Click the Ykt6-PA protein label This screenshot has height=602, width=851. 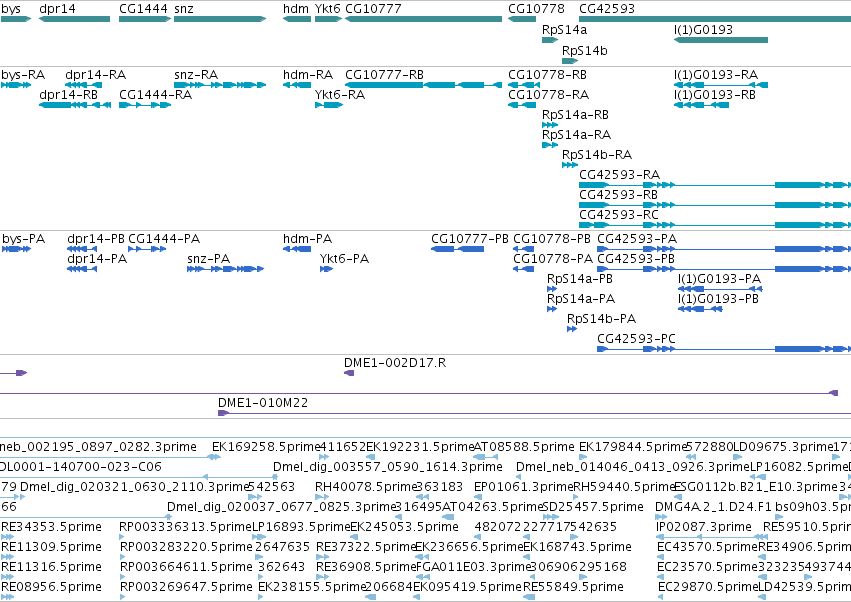[345, 259]
